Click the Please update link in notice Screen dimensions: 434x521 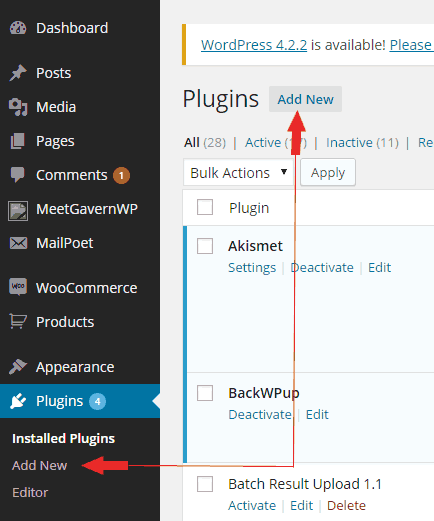pos(412,45)
